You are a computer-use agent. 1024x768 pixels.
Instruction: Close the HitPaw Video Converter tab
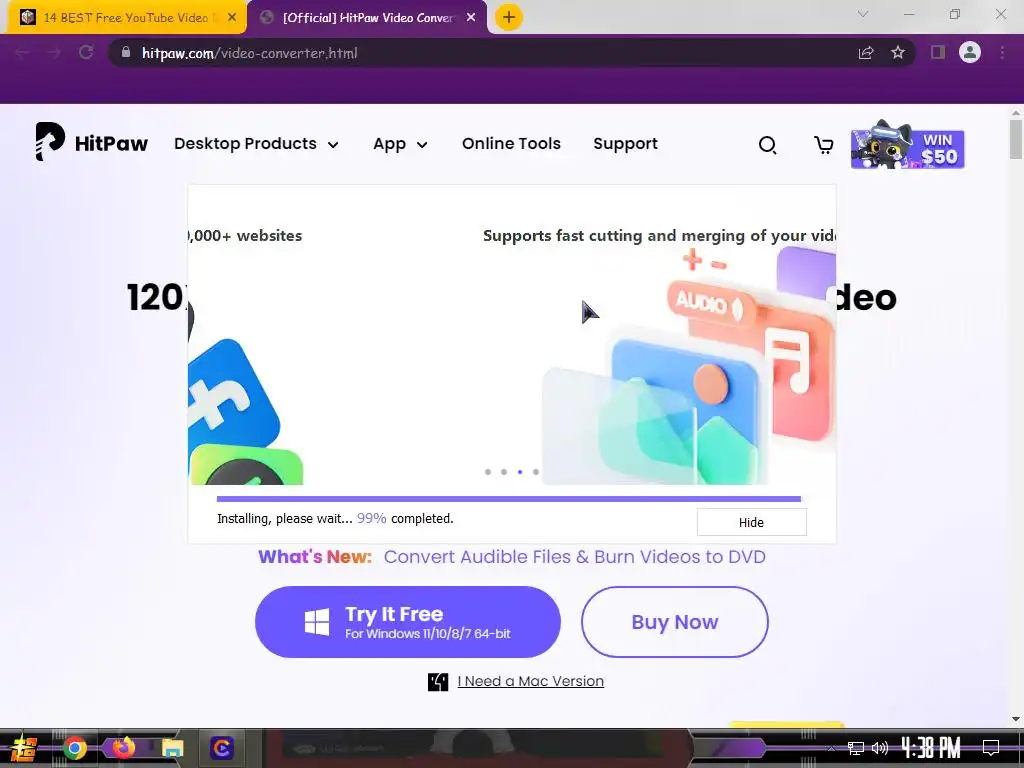tap(471, 18)
